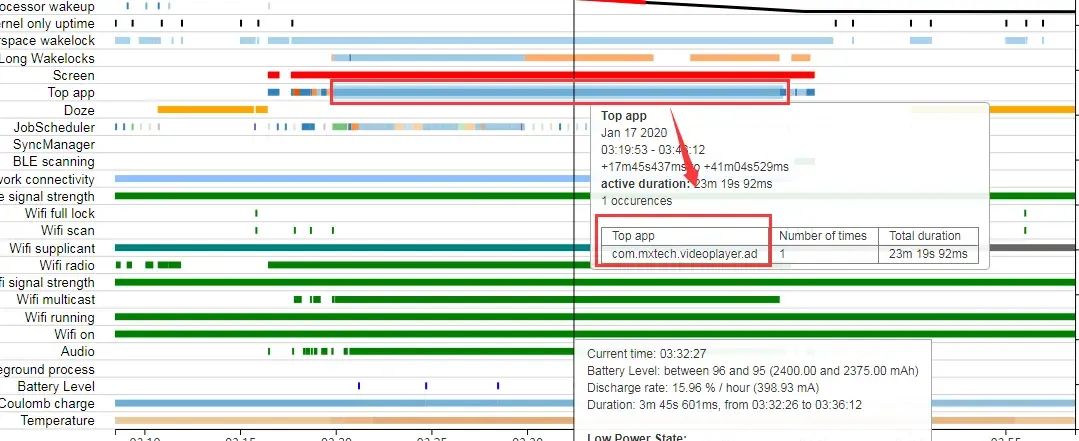Click the Temperature row label
The height and width of the screenshot is (441, 1079).
(x=58, y=421)
